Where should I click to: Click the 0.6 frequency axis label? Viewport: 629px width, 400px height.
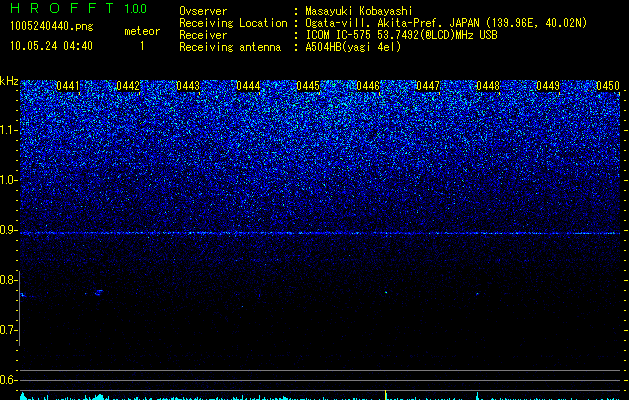point(8,380)
